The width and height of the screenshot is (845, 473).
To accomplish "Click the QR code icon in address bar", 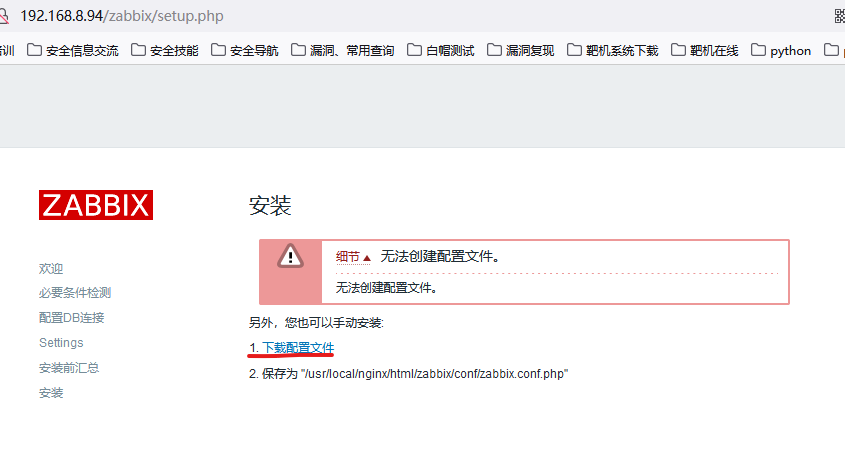I will pyautogui.click(x=839, y=16).
